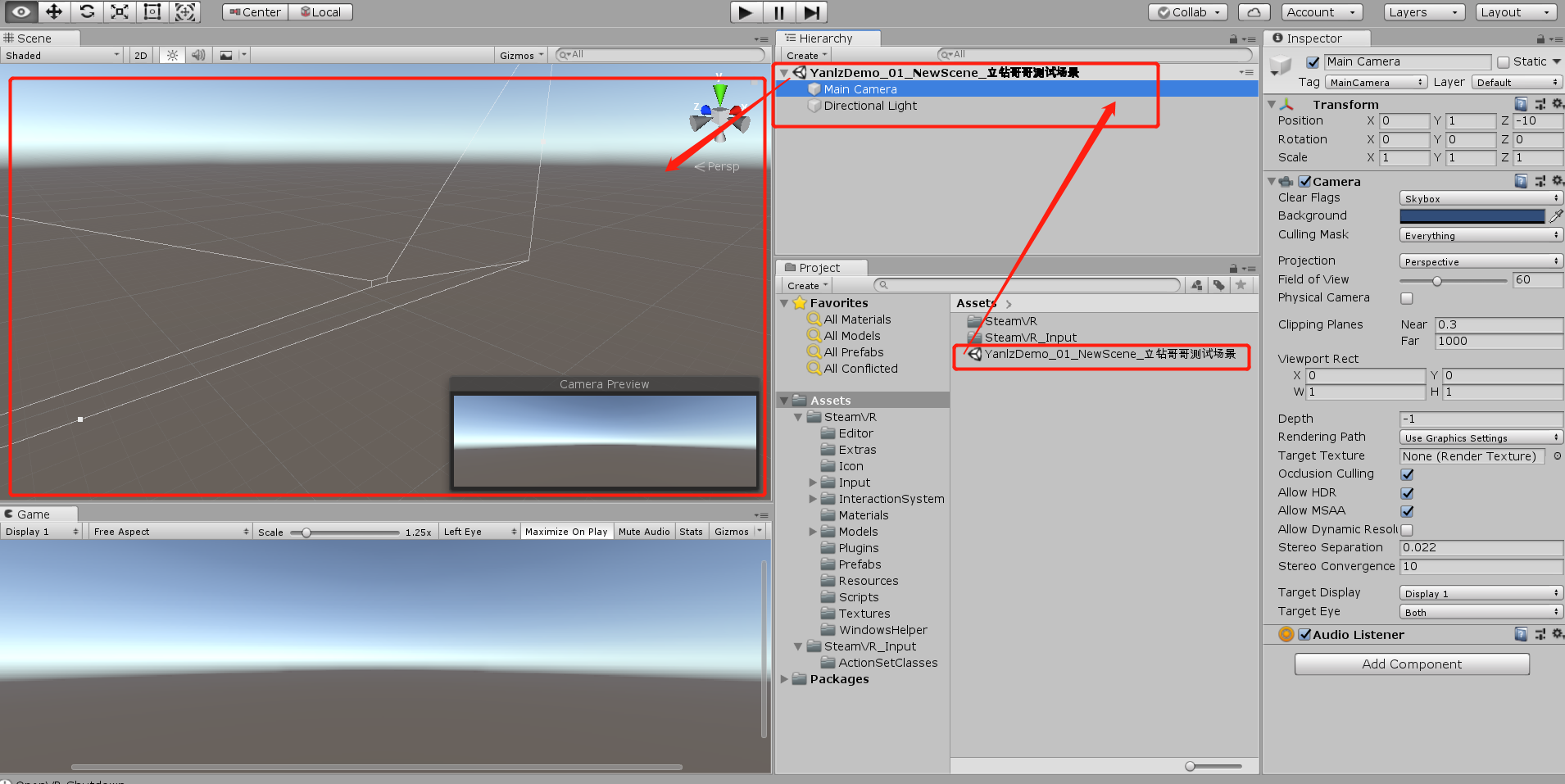
Task: Select the Scale tool
Action: (120, 11)
